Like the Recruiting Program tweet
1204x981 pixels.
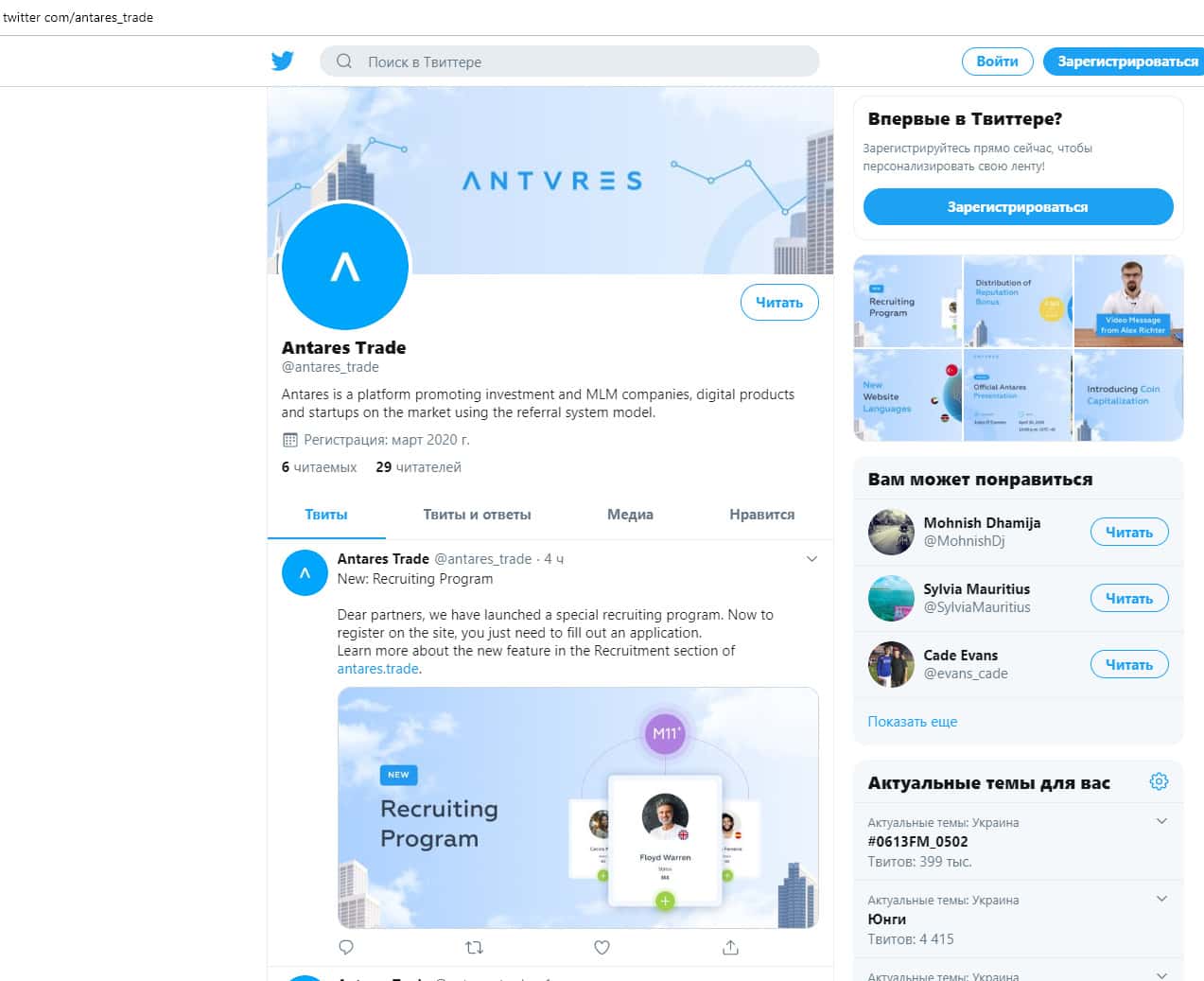(x=602, y=947)
